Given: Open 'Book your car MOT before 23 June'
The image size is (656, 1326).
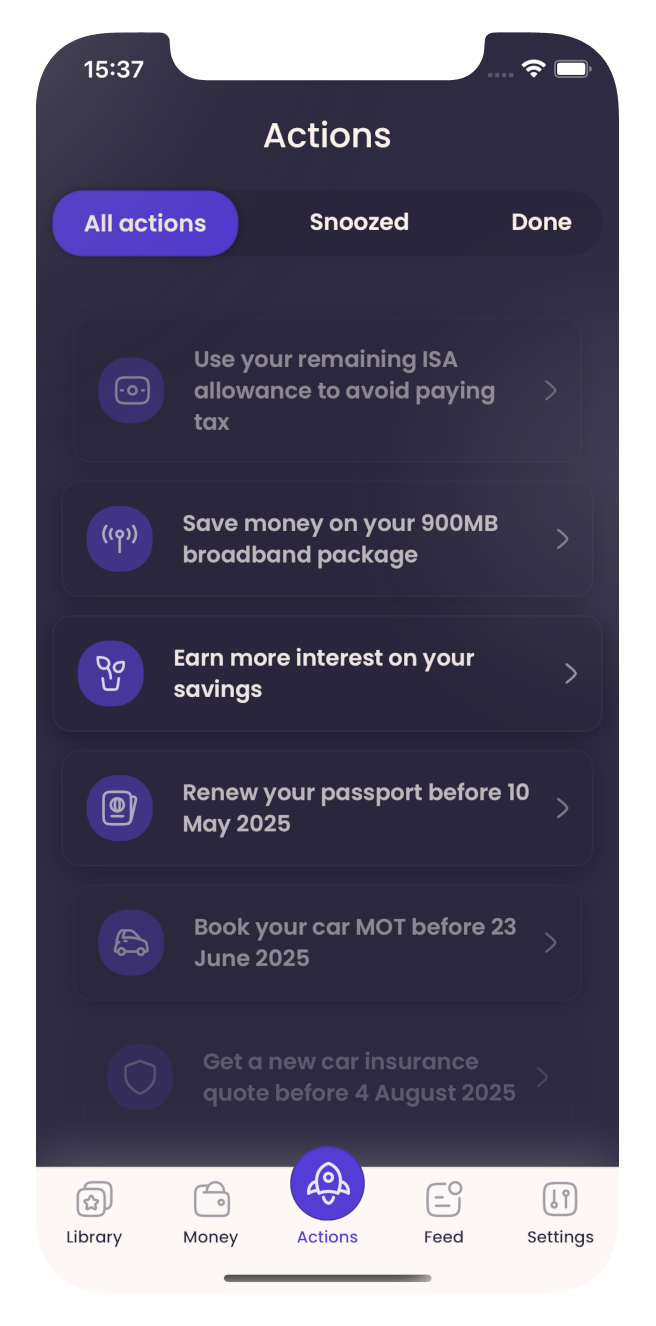Looking at the screenshot, I should tap(355, 942).
